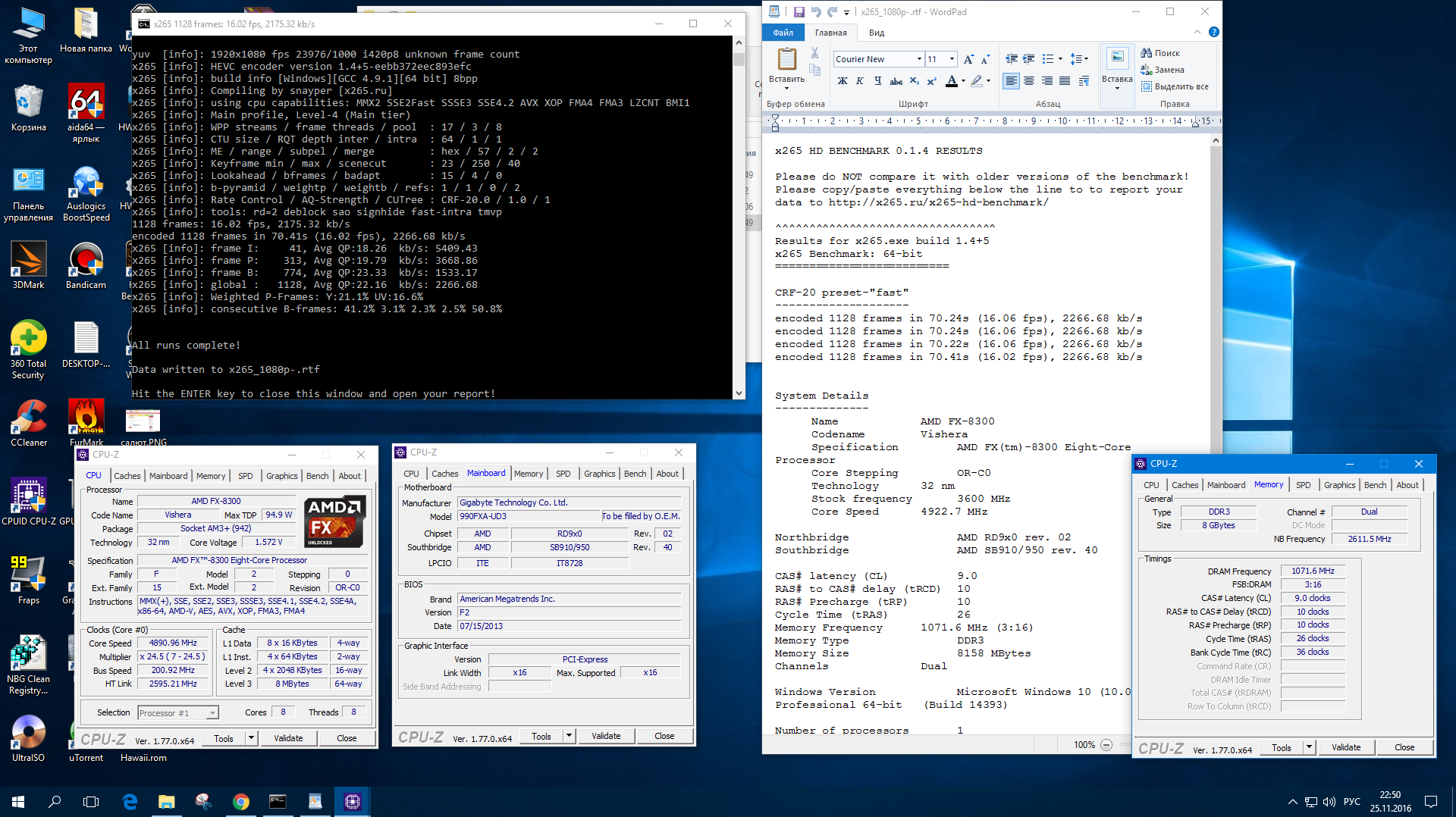
Task: Toggle bold (Ж) formatting
Action: 842,81
